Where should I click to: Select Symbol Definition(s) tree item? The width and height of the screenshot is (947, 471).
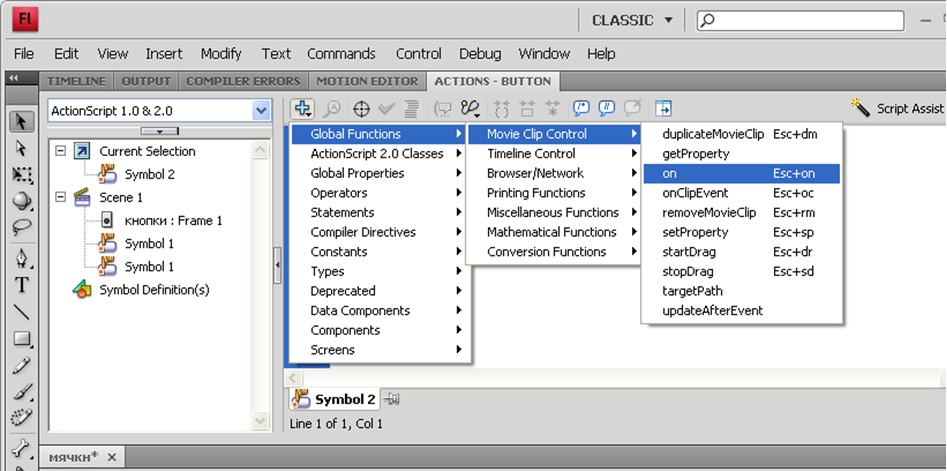point(141,290)
